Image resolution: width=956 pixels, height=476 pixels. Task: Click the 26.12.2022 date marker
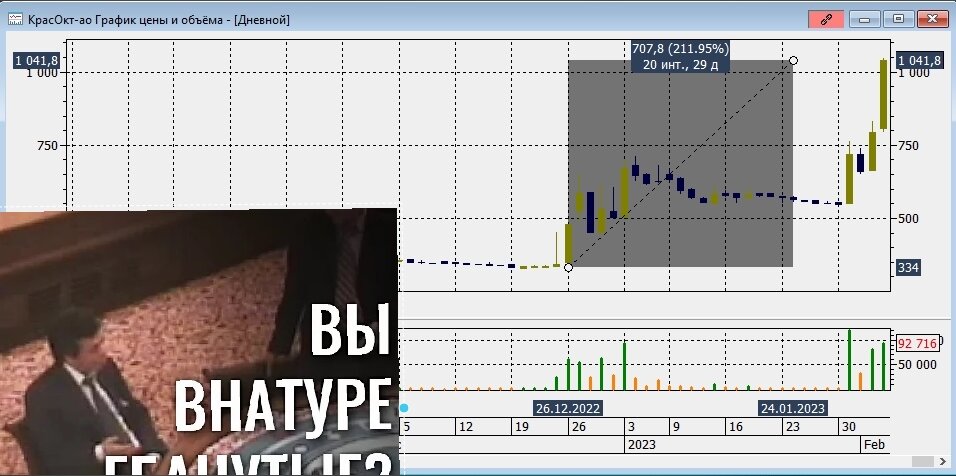[x=568, y=408]
